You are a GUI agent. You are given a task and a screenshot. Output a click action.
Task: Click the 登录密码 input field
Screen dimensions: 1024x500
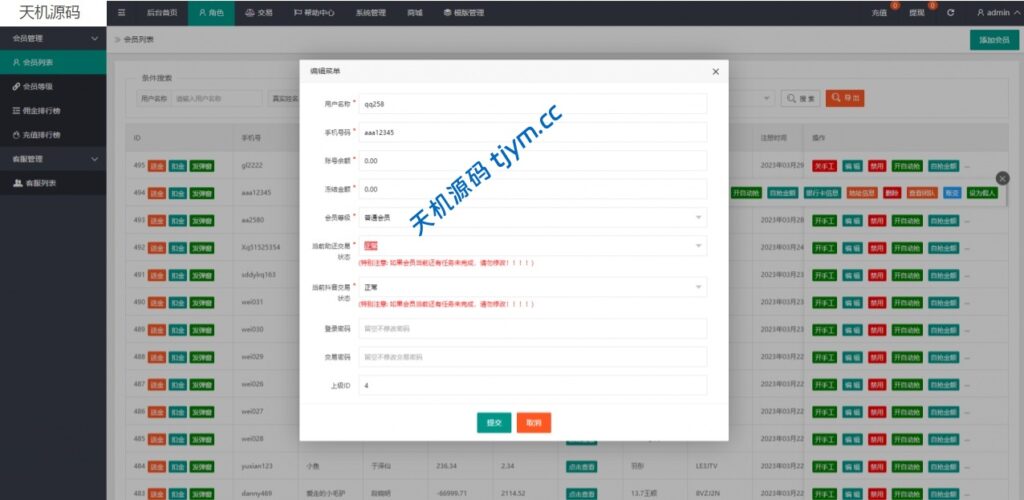pyautogui.click(x=532, y=329)
